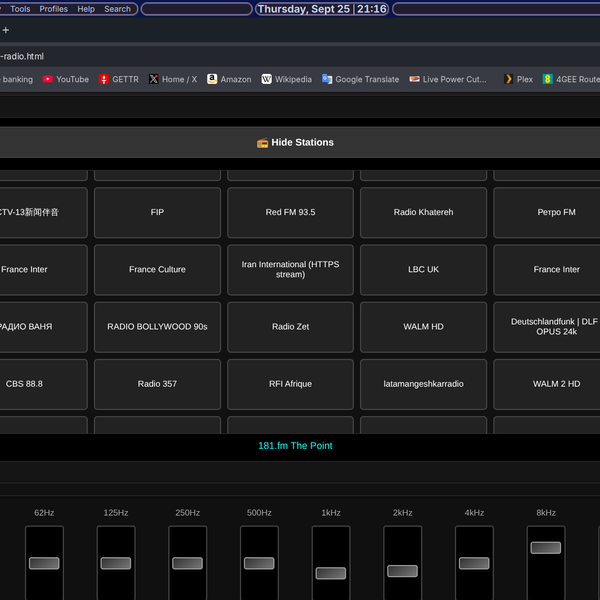The width and height of the screenshot is (600, 600).
Task: Open the Live Power Cut bookmark icon
Action: [414, 79]
